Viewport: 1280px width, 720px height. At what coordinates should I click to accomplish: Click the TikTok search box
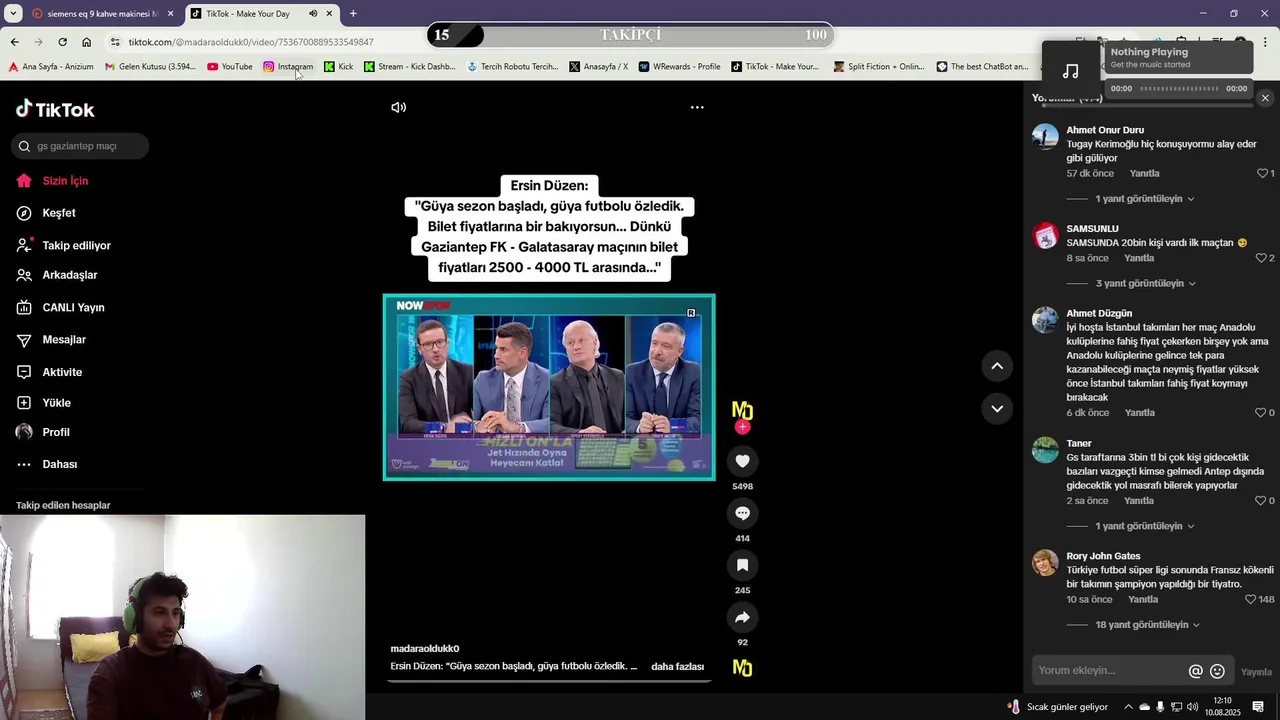coord(81,146)
